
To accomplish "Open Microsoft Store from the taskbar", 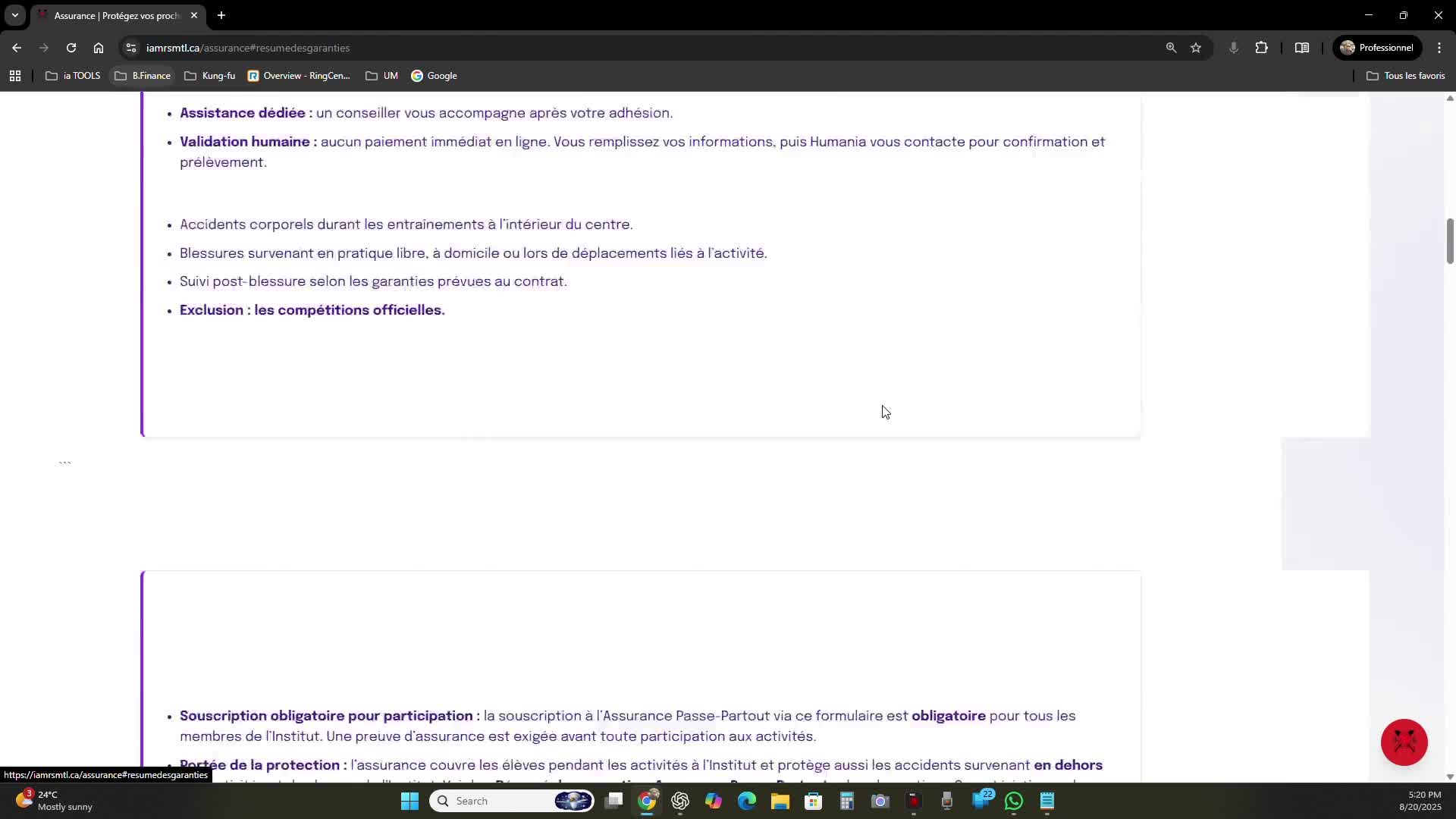I will click(814, 801).
